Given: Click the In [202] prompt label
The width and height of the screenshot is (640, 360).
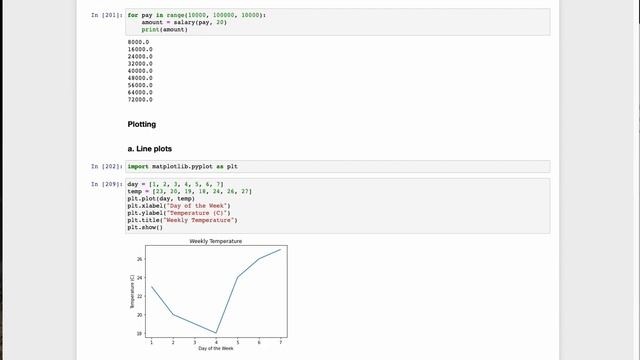Looking at the screenshot, I should pyautogui.click(x=107, y=167).
